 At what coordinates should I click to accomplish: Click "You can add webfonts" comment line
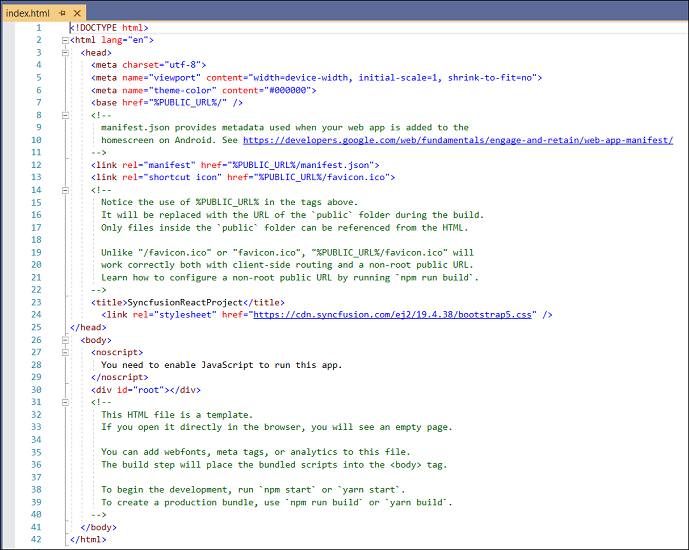point(256,452)
